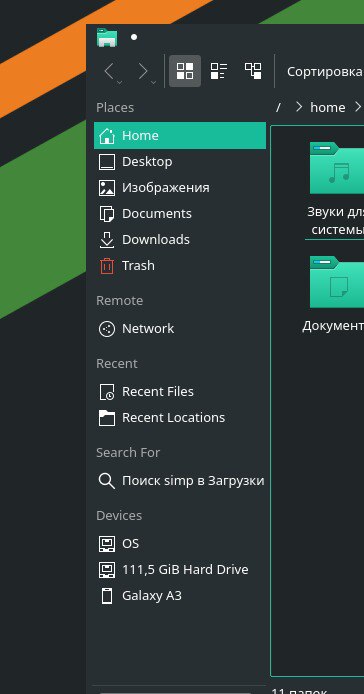Click the root slash in breadcrumb path

[x=278, y=108]
